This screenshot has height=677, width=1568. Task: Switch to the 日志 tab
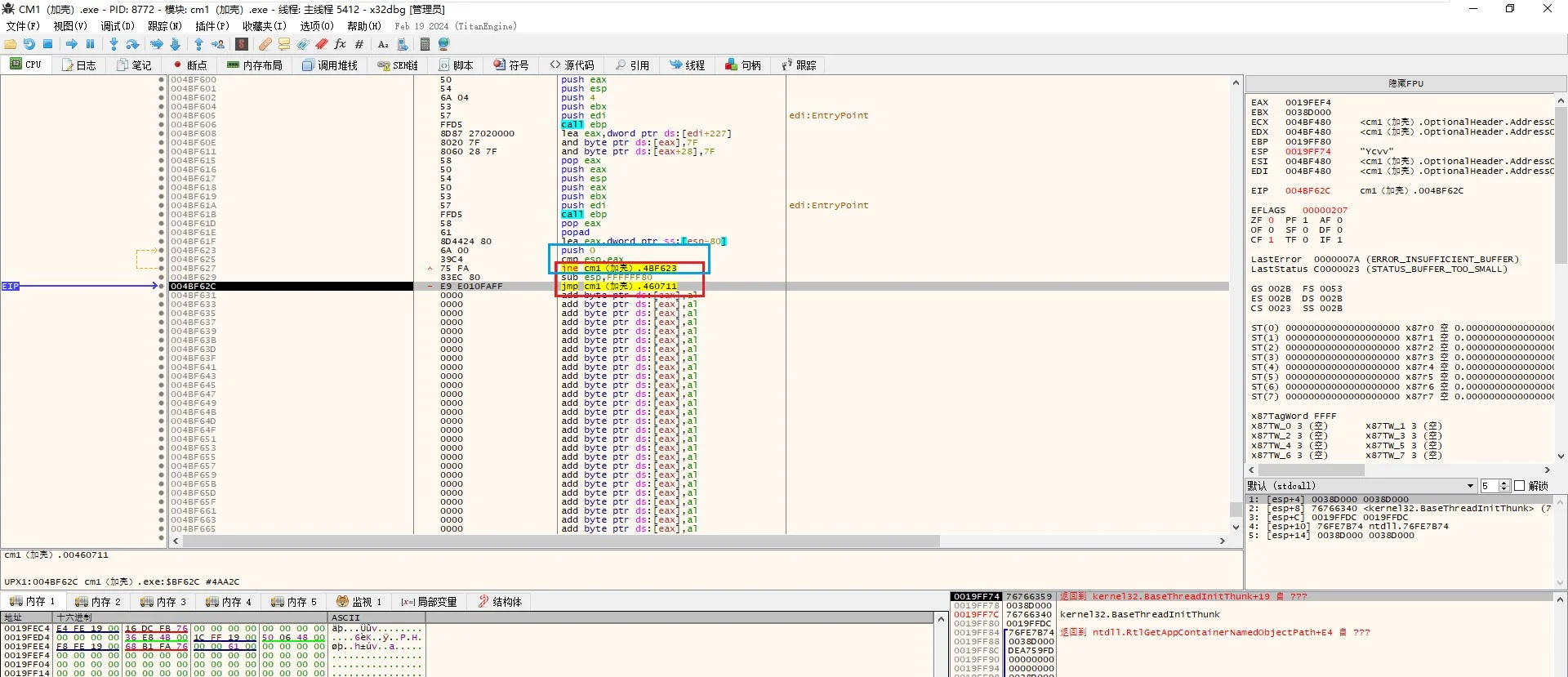tap(79, 65)
